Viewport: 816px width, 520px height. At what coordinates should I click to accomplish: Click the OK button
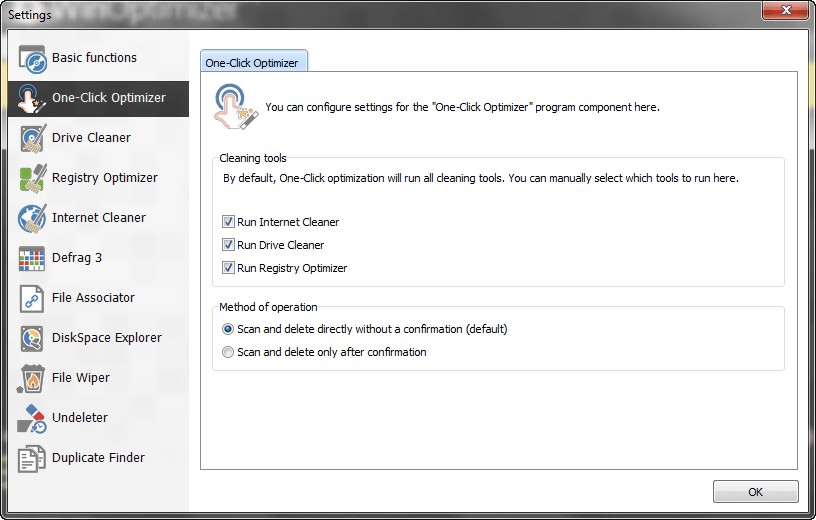coord(756,491)
